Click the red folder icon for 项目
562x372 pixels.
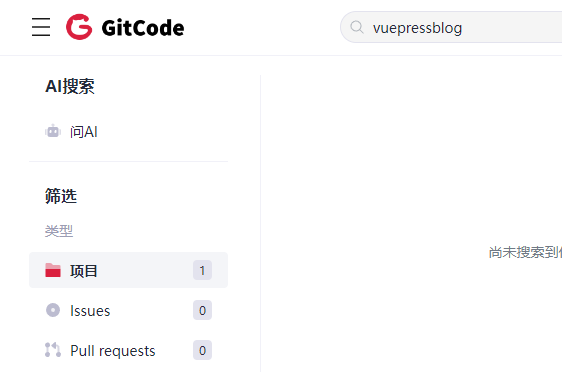pyautogui.click(x=53, y=270)
